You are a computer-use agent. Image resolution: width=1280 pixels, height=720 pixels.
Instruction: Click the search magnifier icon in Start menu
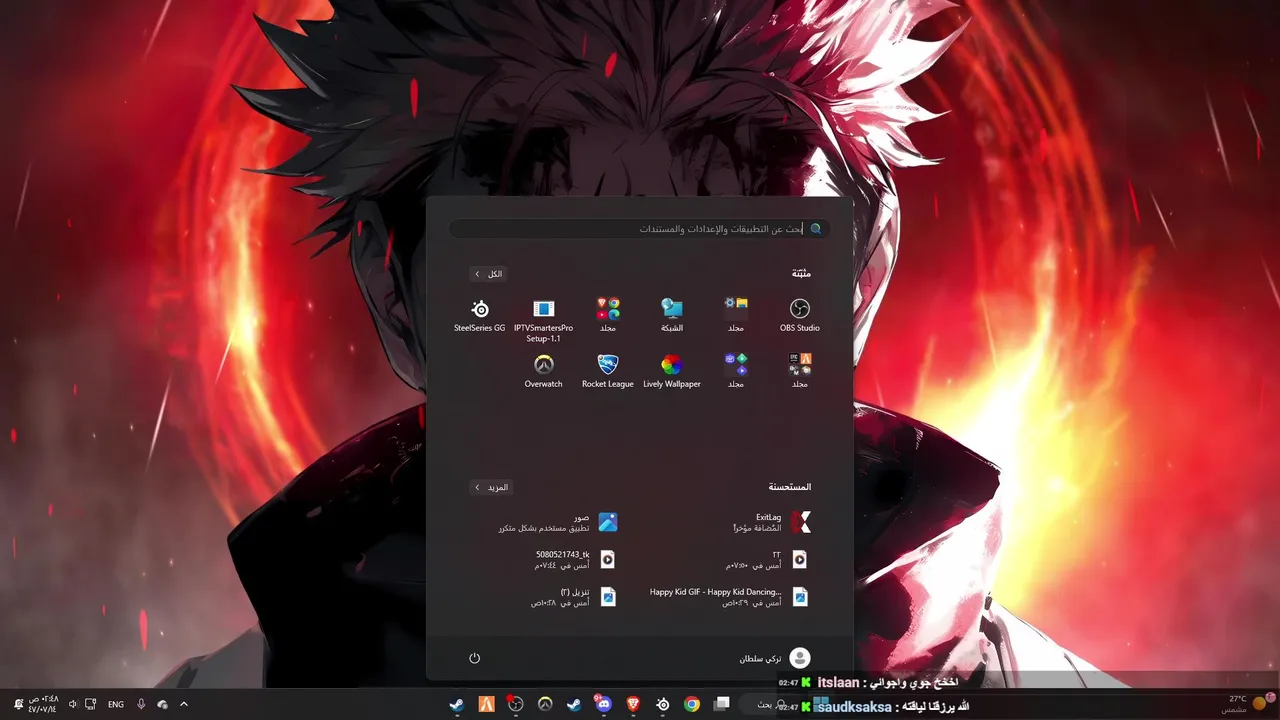pos(816,229)
